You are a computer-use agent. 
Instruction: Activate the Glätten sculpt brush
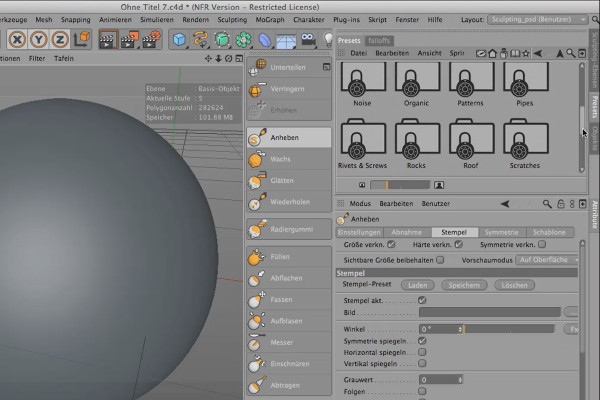point(289,180)
